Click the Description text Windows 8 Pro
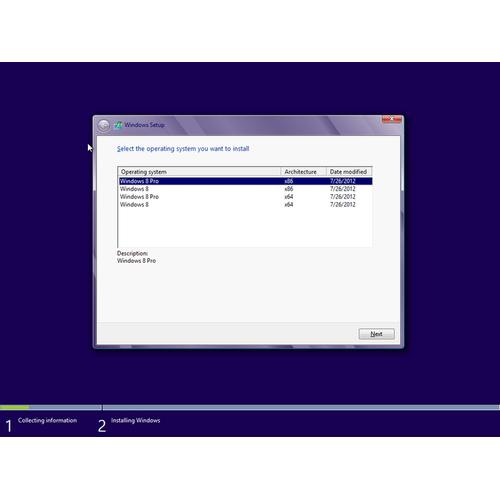The image size is (500, 500). (136, 261)
